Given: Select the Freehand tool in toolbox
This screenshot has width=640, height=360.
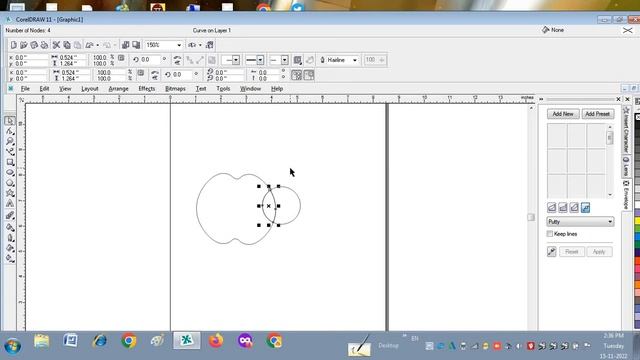Looking at the screenshot, I should (x=10, y=151).
